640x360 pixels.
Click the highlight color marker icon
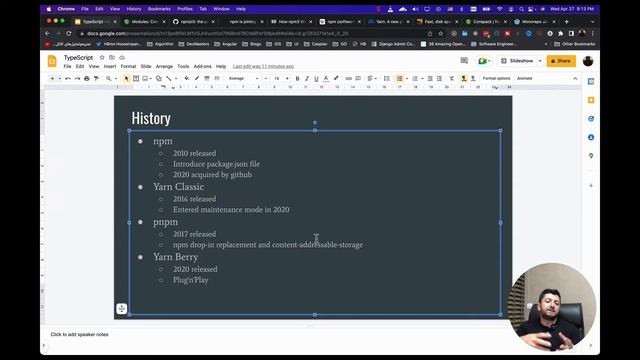[x=336, y=78]
